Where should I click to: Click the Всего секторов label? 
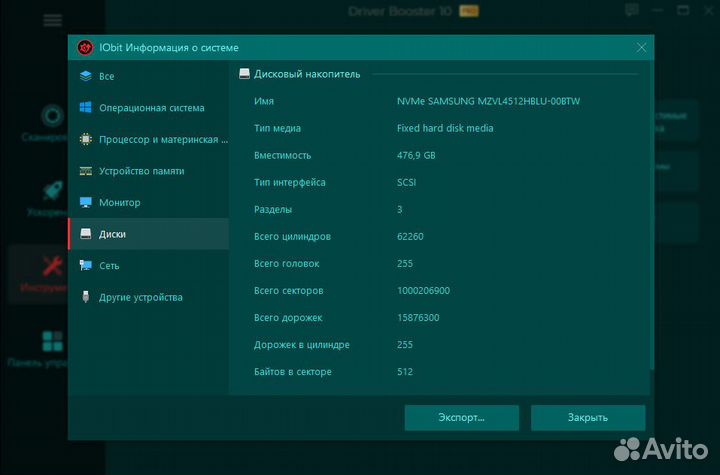pos(288,291)
